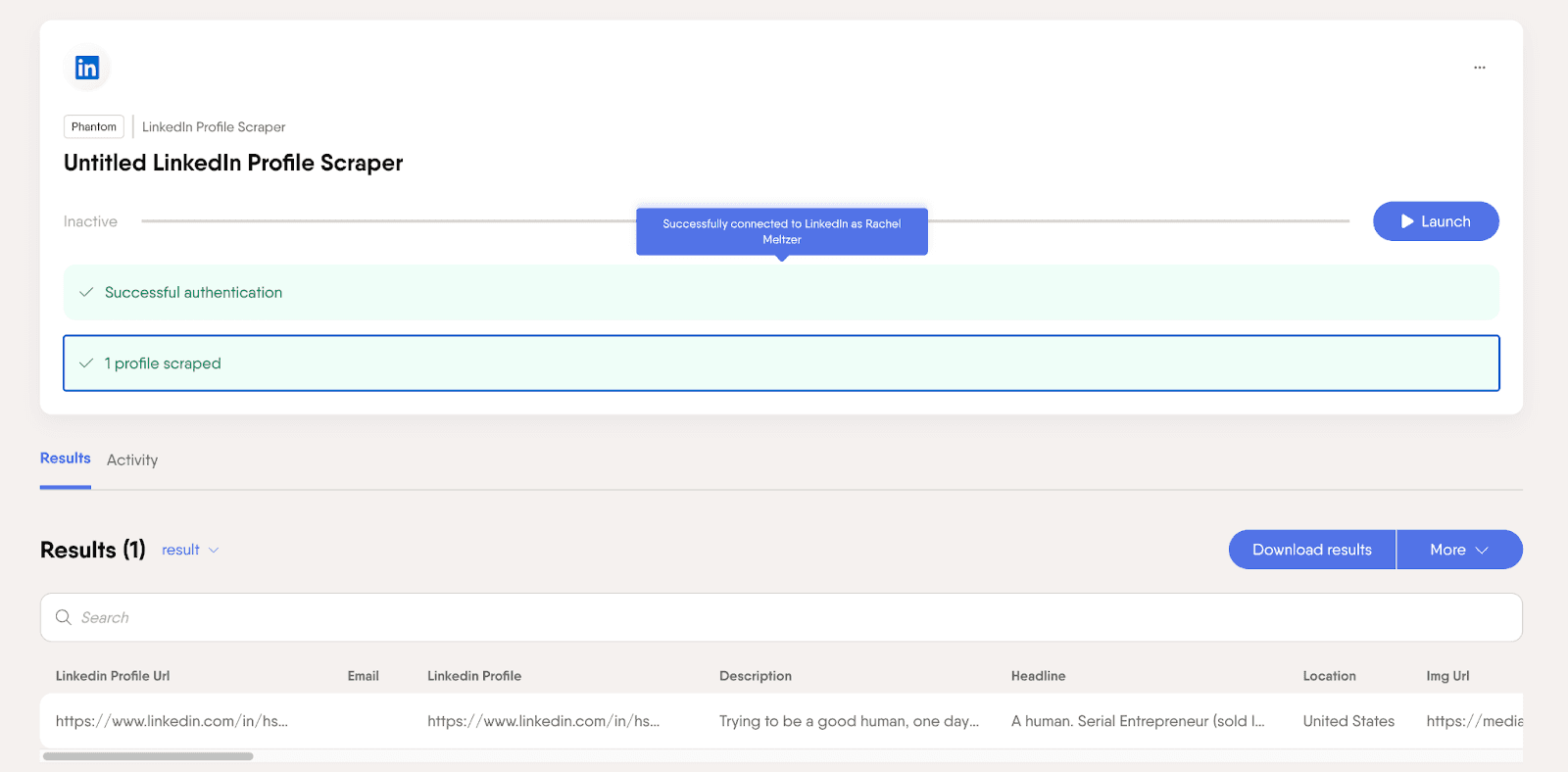The height and width of the screenshot is (772, 1568).
Task: Click the https://media image URL cell
Action: coord(1475,721)
